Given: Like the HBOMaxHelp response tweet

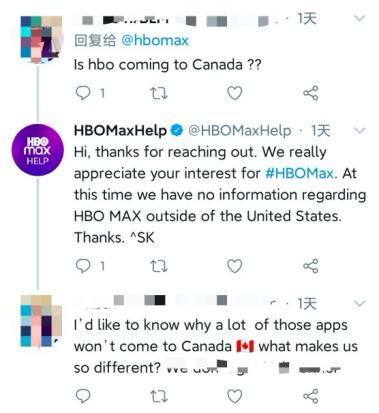Looking at the screenshot, I should [235, 266].
